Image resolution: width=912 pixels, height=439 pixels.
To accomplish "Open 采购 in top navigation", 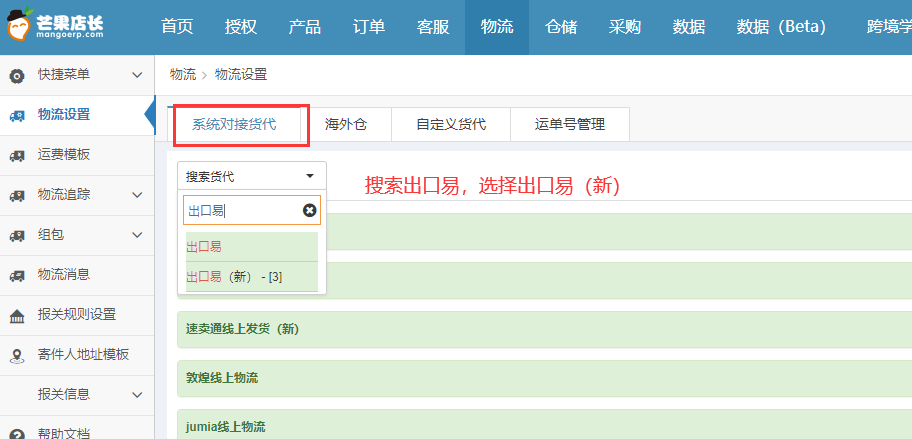I will pyautogui.click(x=625, y=27).
